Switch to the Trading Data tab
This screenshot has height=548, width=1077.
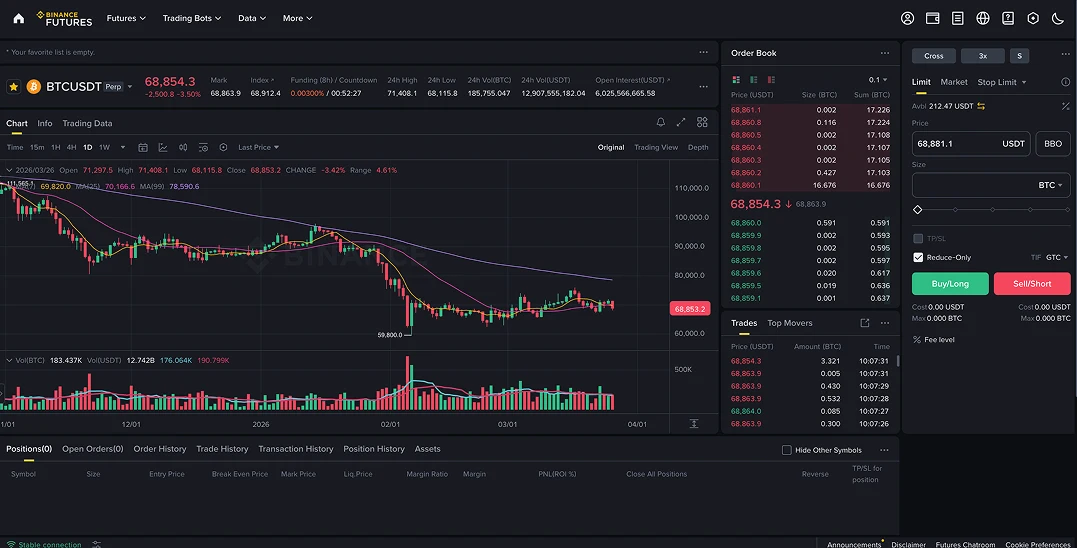(87, 124)
